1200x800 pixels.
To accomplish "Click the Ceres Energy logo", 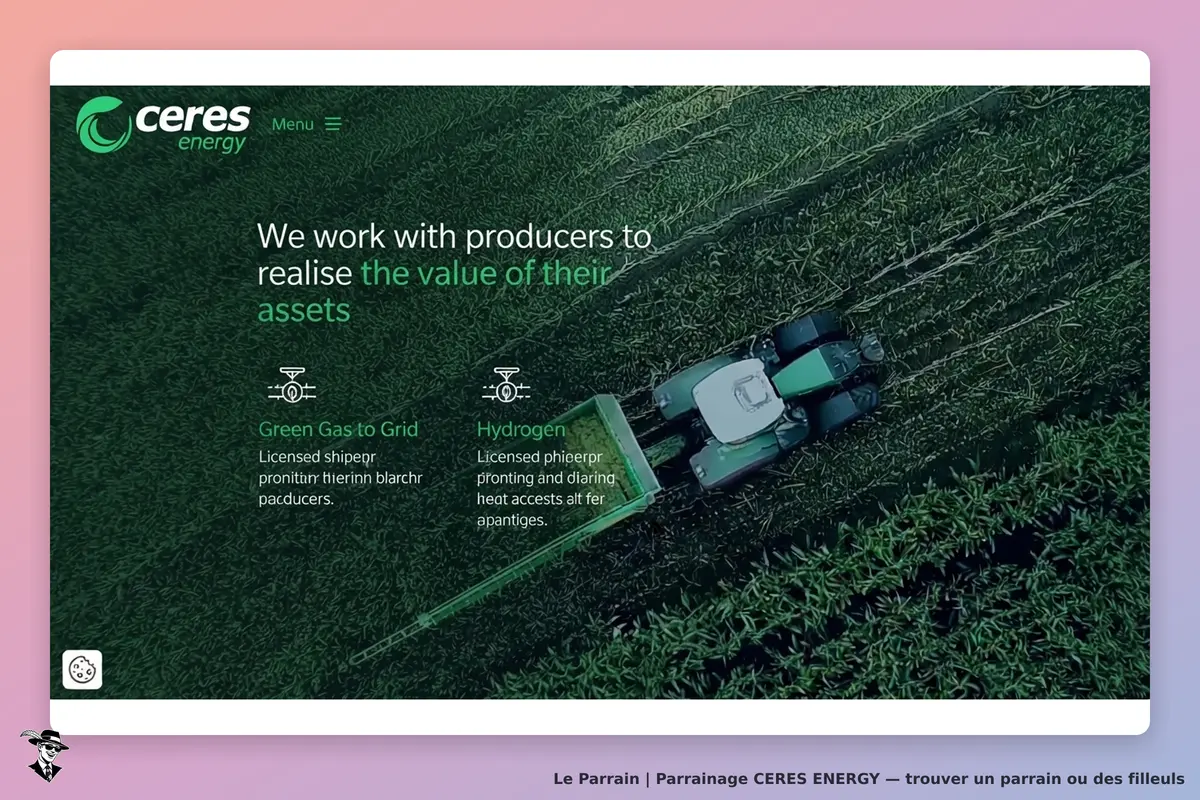I will pos(162,125).
